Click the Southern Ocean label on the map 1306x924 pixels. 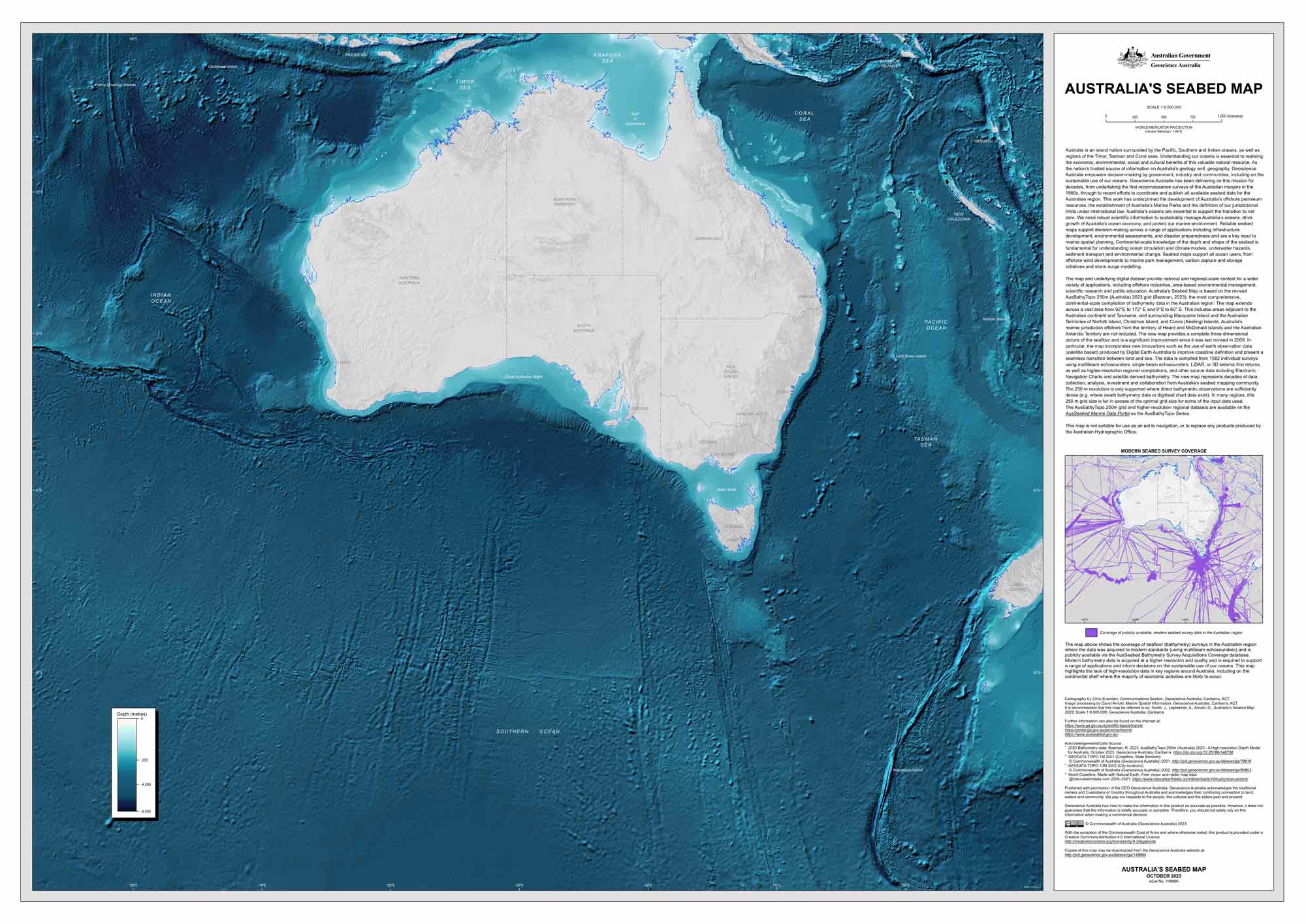pyautogui.click(x=528, y=731)
